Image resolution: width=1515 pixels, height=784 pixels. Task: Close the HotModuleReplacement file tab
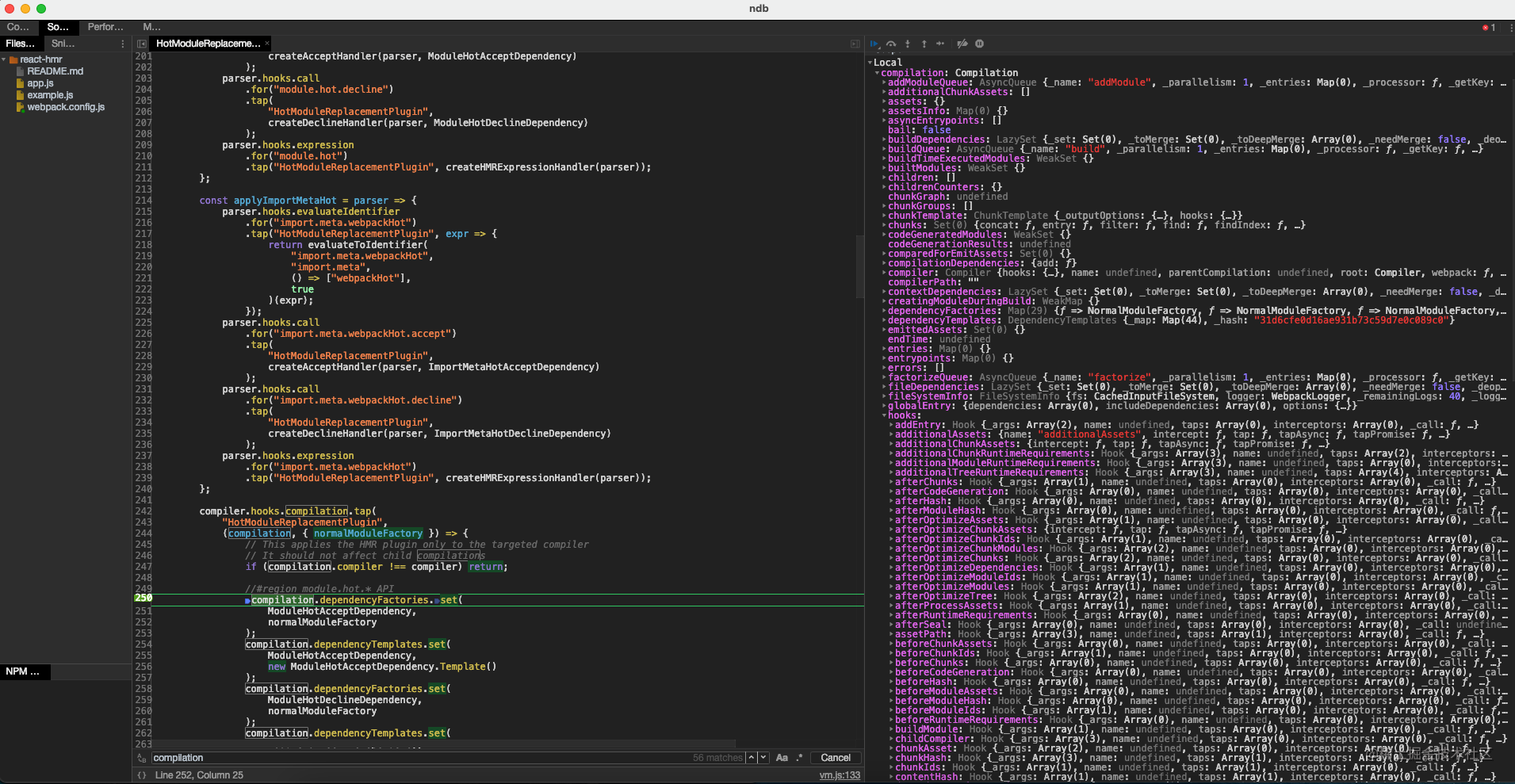pyautogui.click(x=267, y=44)
